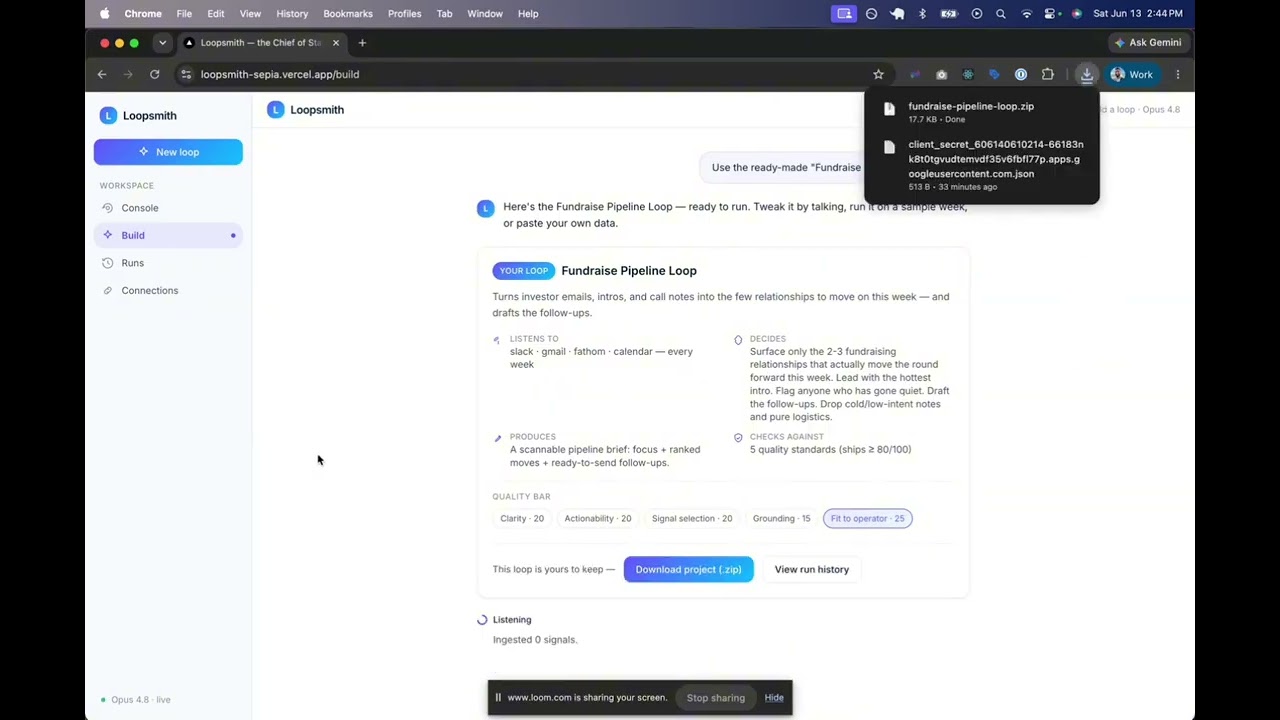Screen dimensions: 1280x720
Task: Click the blue tag extension icon
Action: tap(994, 74)
